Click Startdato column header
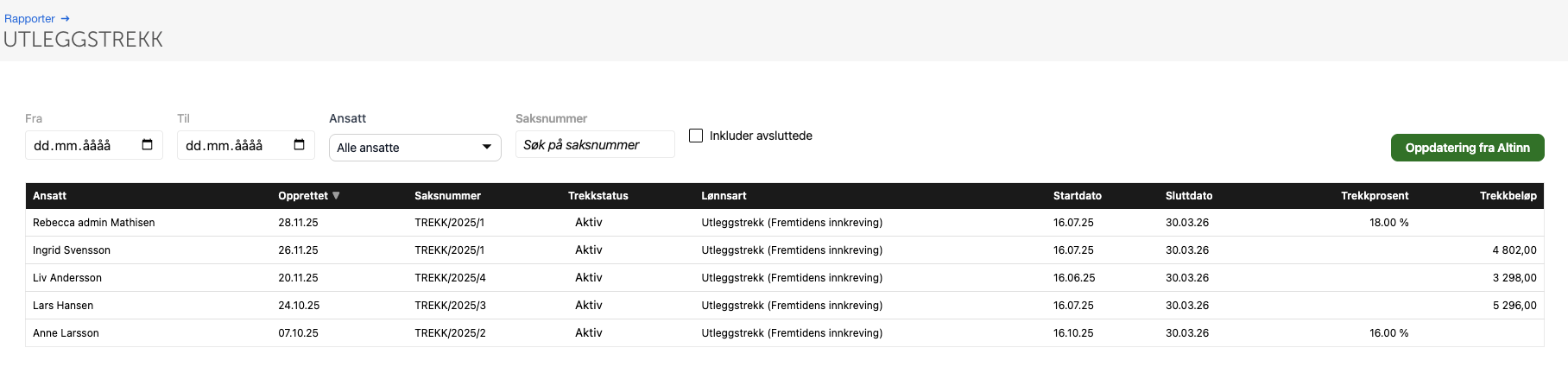This screenshot has height=373, width=1568. click(1078, 196)
